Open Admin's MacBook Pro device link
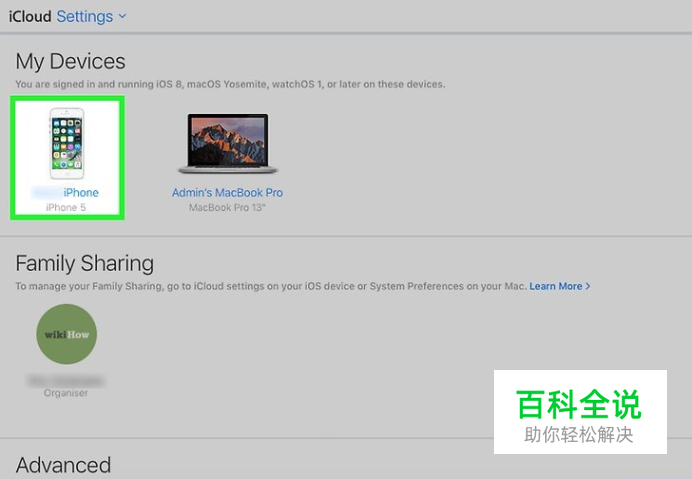 [227, 192]
